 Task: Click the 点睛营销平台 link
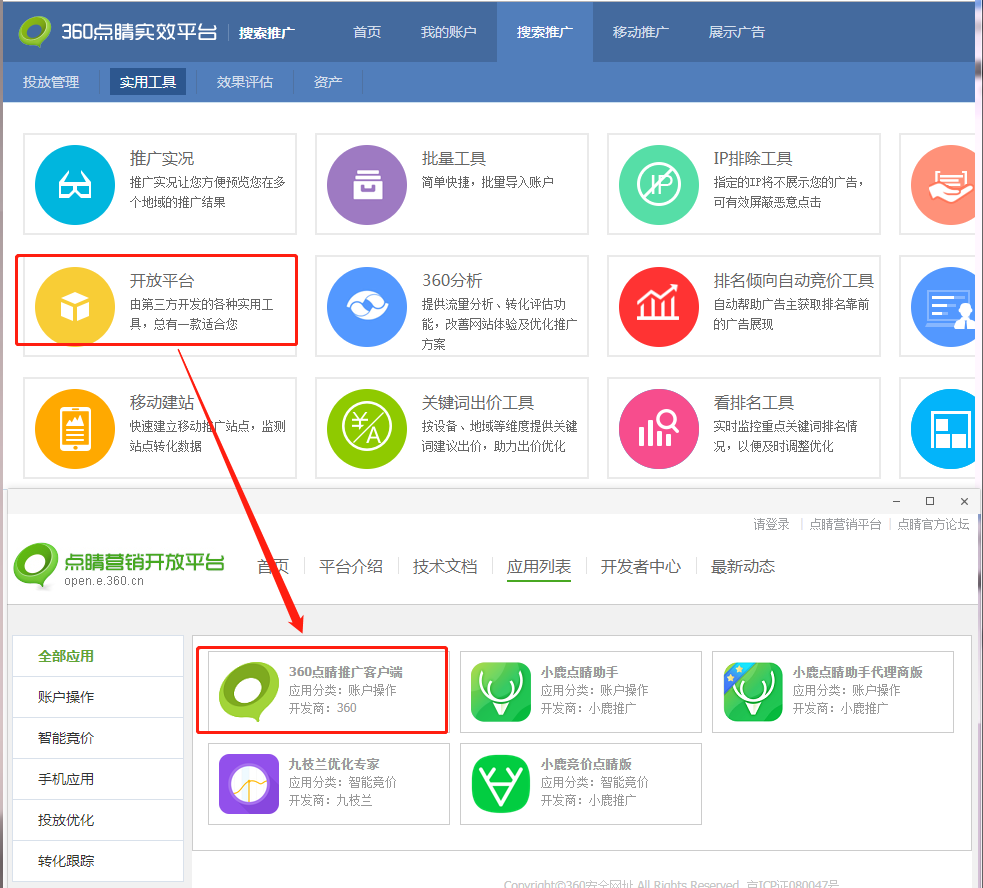click(x=845, y=524)
